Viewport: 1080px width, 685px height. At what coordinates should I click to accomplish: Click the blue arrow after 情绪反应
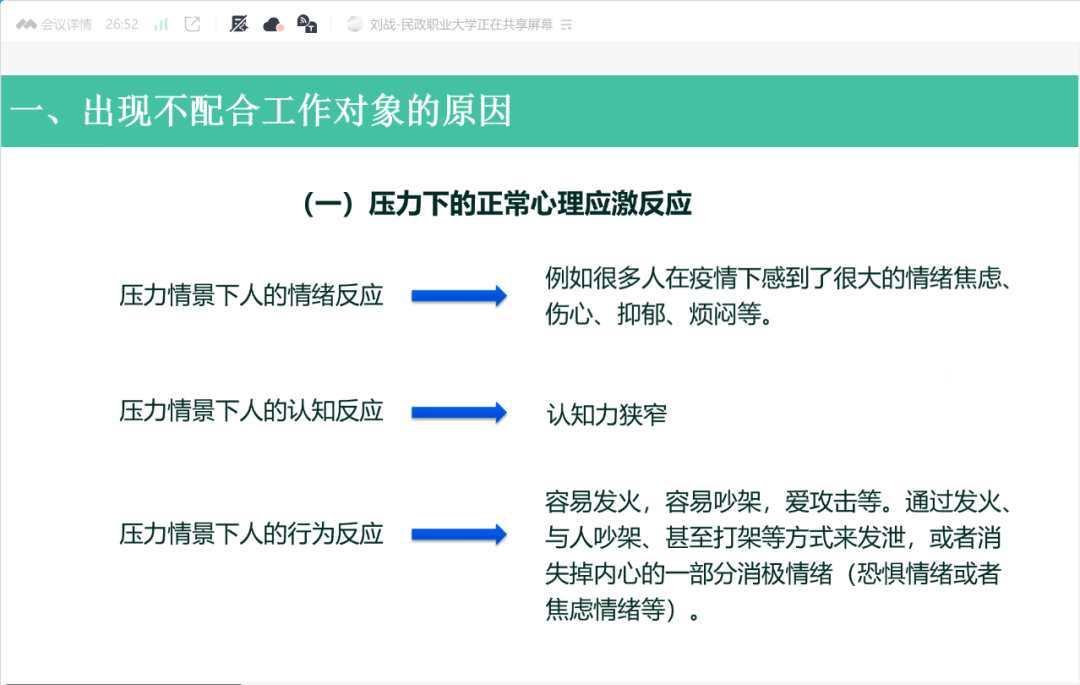tap(459, 295)
